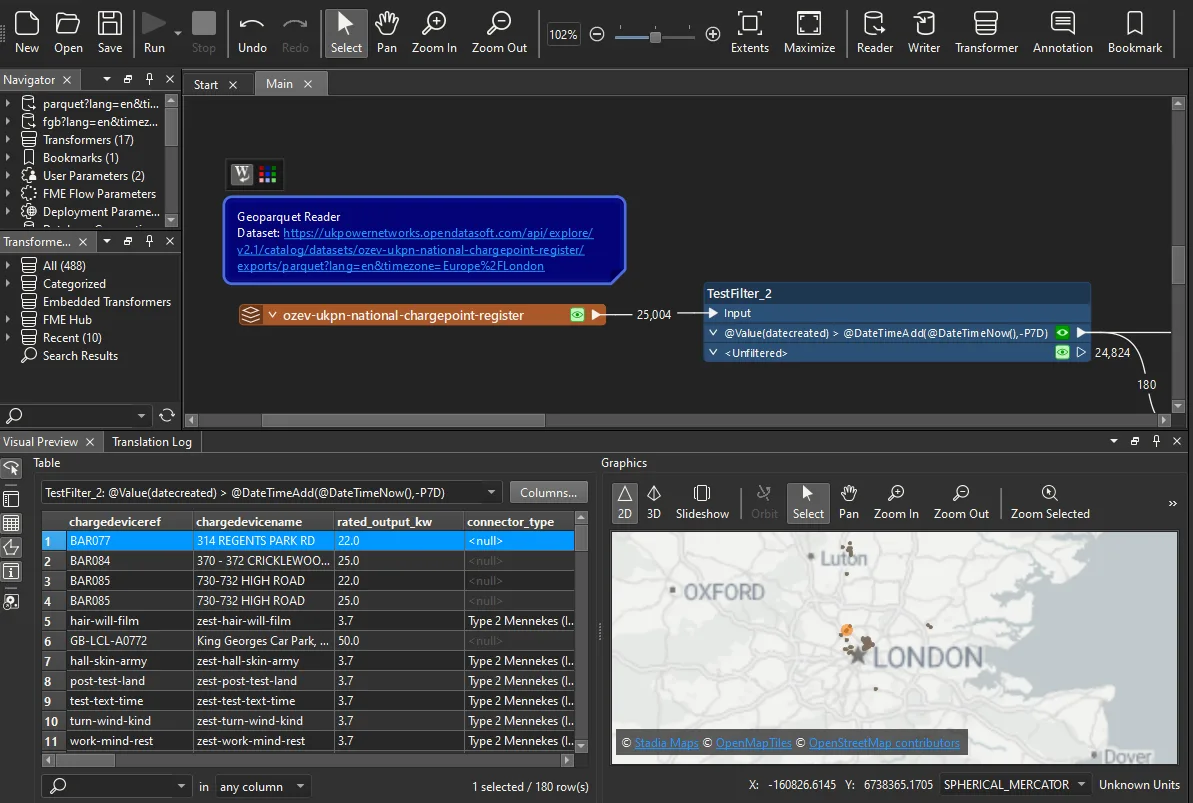
Task: Toggle inspection eye on ozev-ukpn reader feature type
Action: (x=577, y=315)
